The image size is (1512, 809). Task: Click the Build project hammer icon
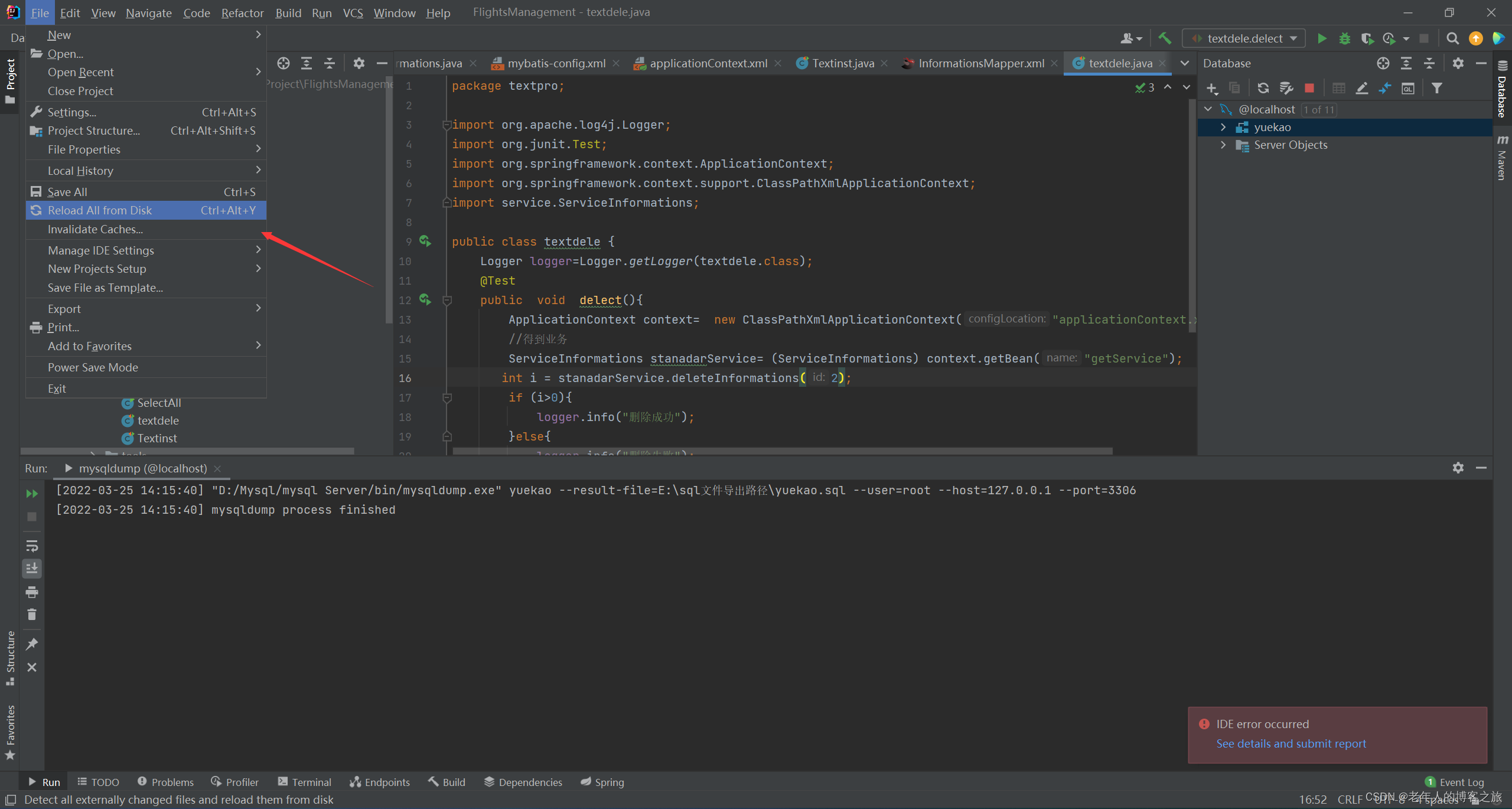click(x=1165, y=38)
